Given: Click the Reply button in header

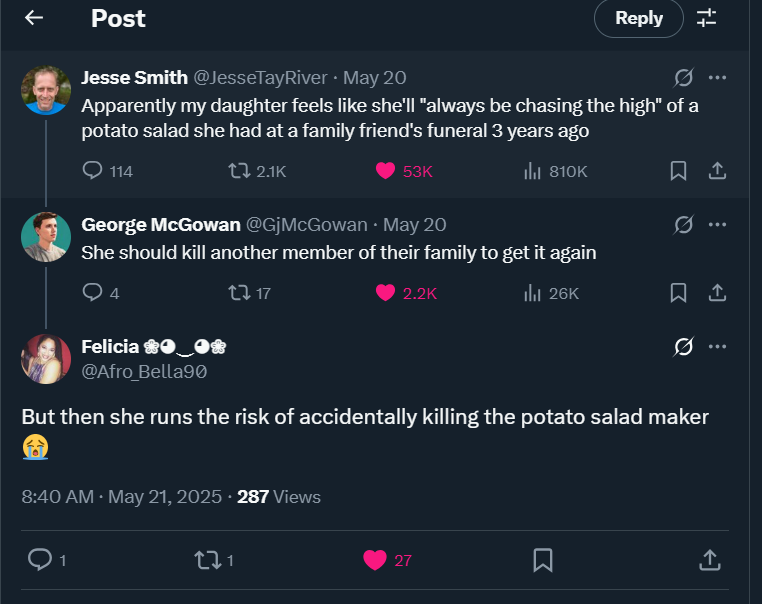Looking at the screenshot, I should point(639,18).
